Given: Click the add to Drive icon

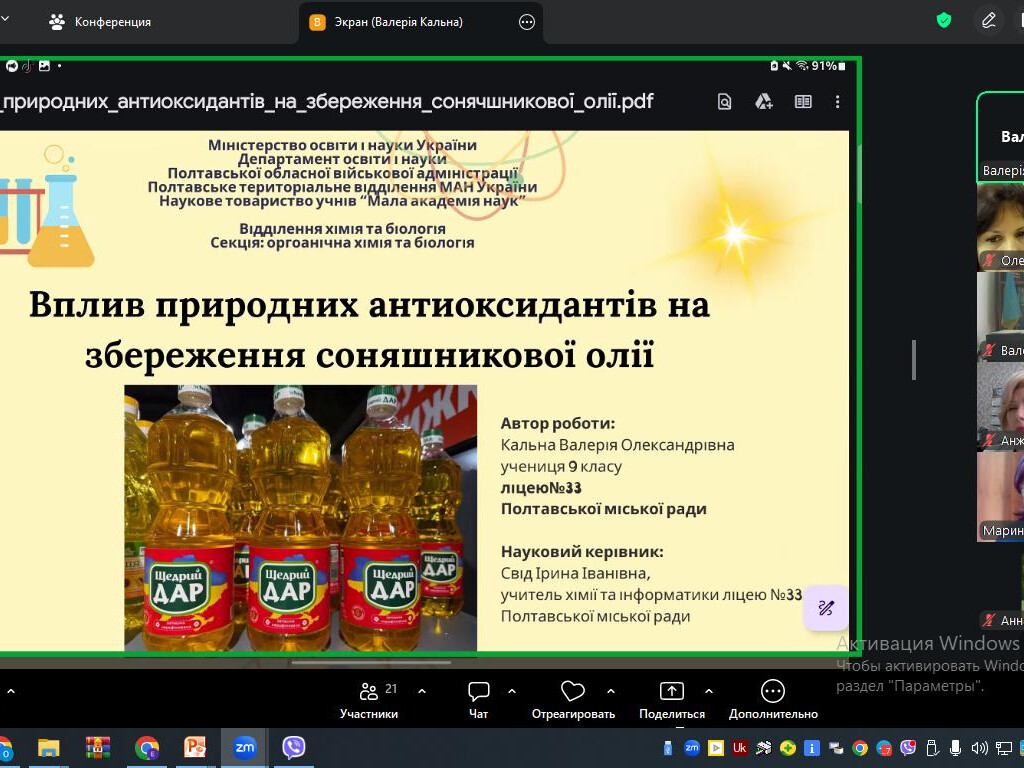Looking at the screenshot, I should pyautogui.click(x=763, y=102).
